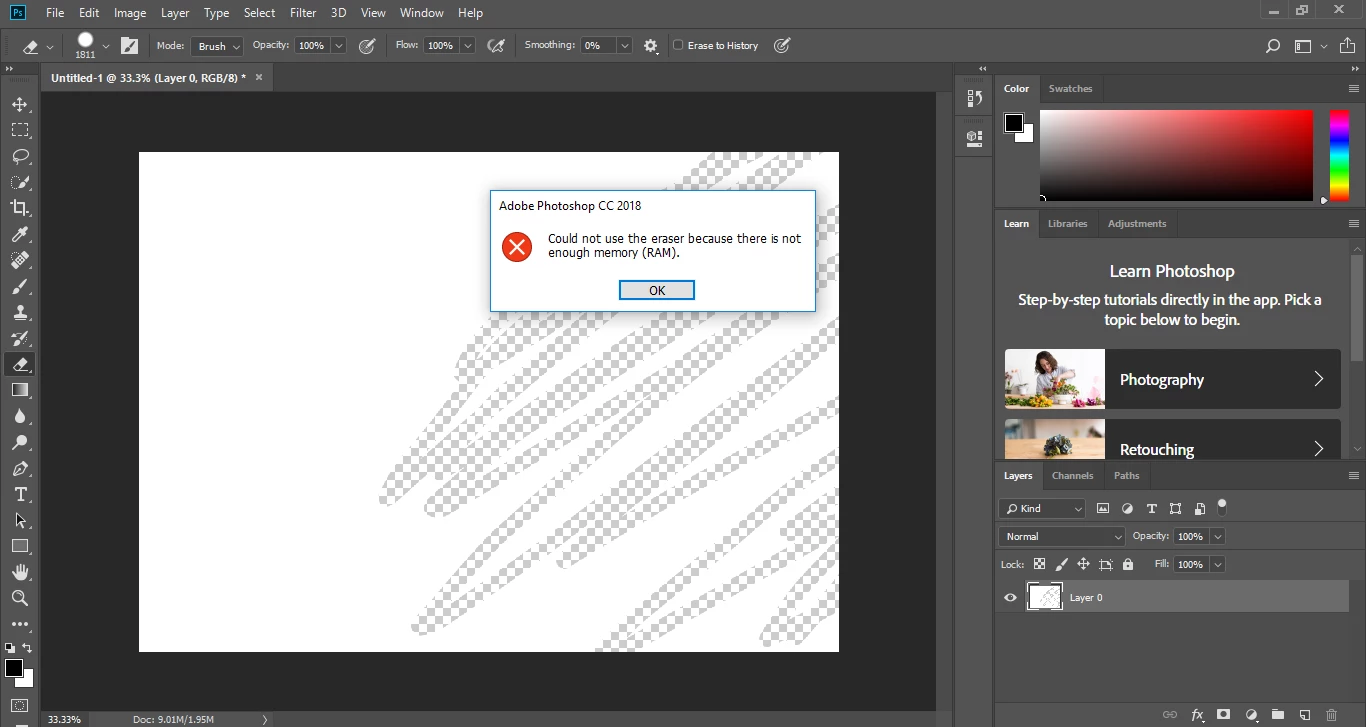Select the Quick Selection tool
Screen dimensions: 1366x727
coord(20,182)
